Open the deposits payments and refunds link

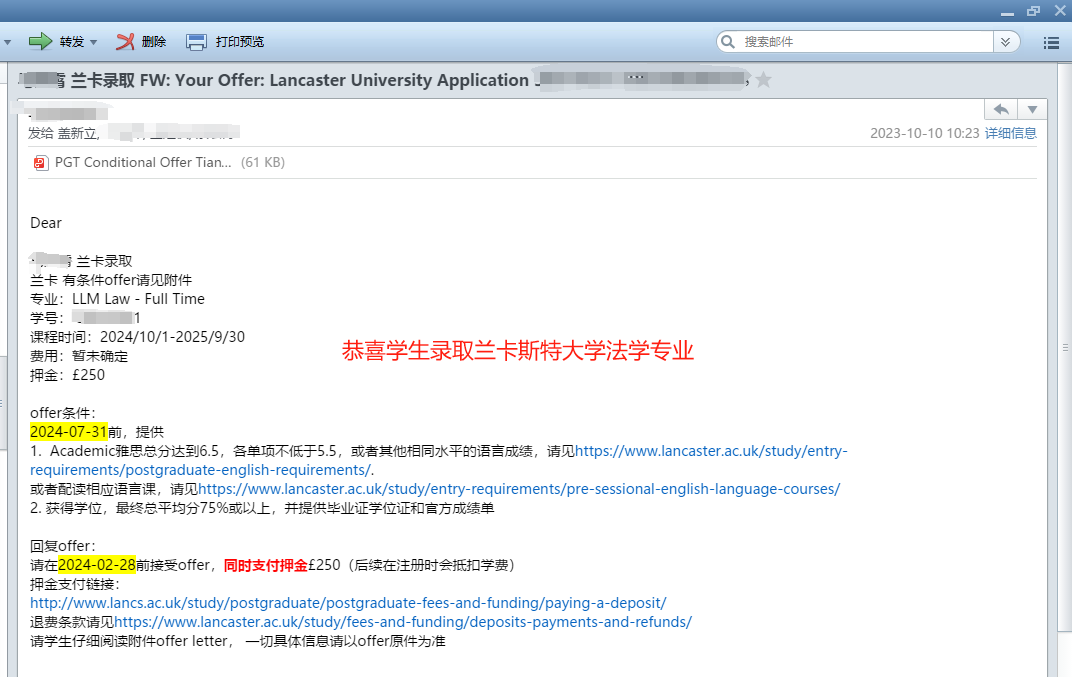tap(403, 622)
